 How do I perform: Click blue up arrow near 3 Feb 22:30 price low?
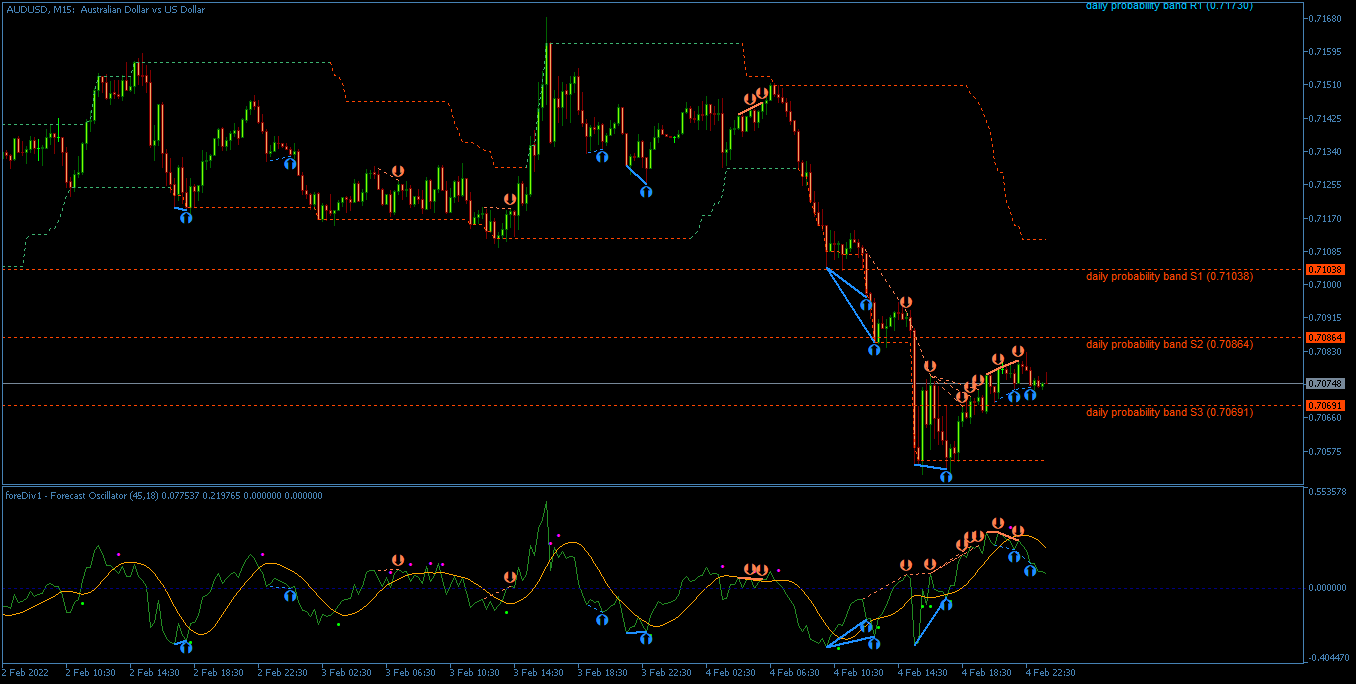pos(646,191)
